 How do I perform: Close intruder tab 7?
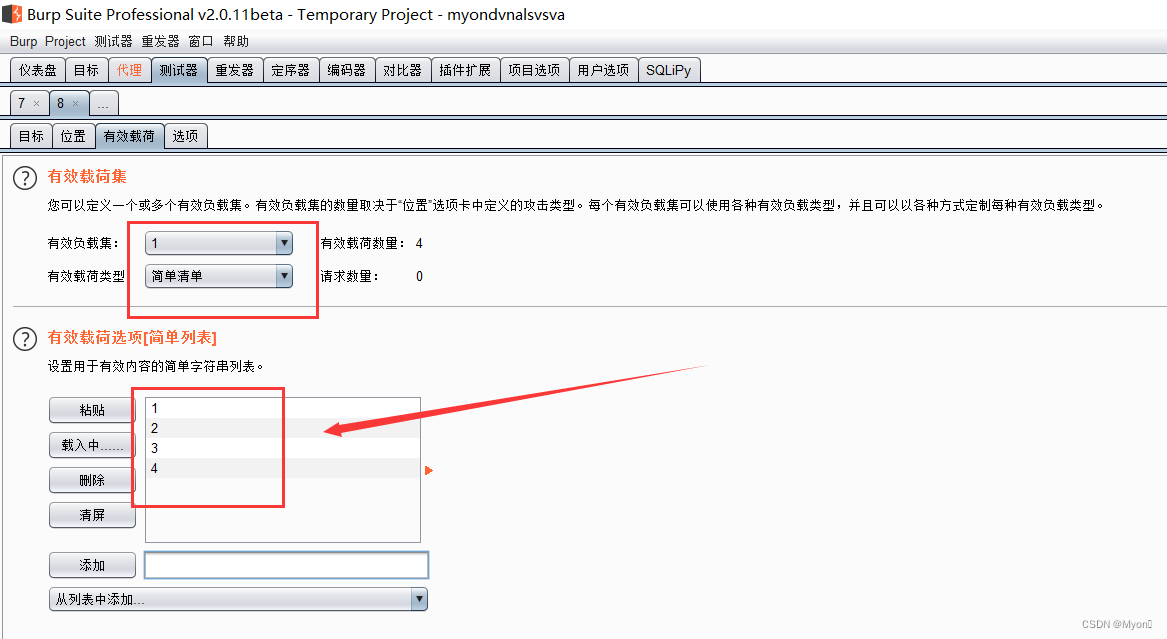(x=36, y=103)
